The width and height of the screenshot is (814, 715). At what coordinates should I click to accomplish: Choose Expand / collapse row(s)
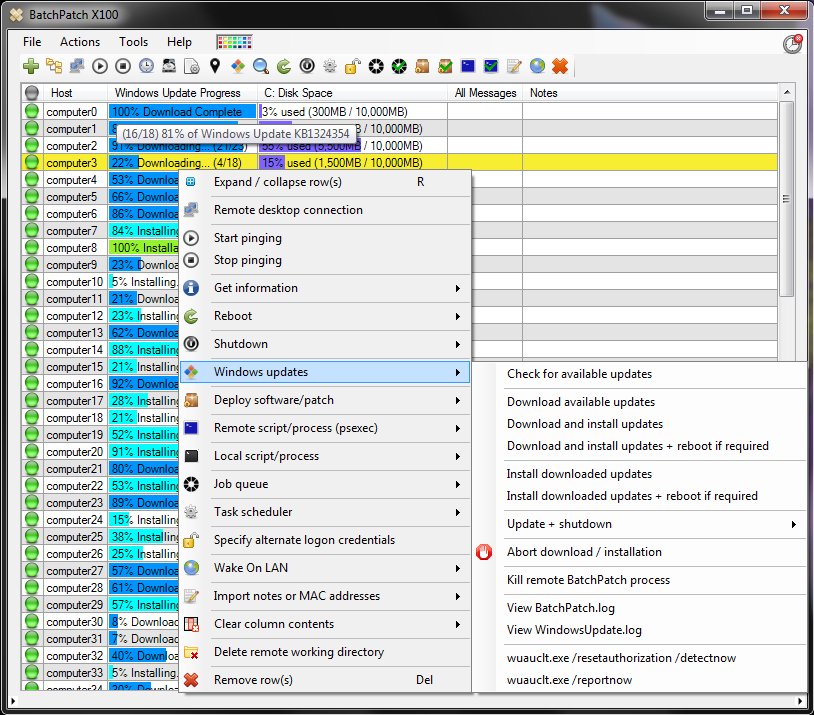[x=325, y=182]
